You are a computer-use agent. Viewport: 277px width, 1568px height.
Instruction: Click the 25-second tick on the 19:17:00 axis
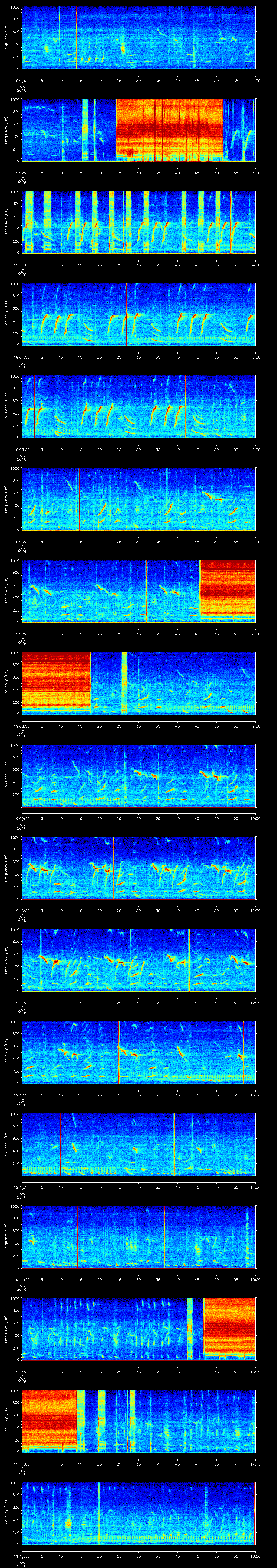[x=119, y=1556]
